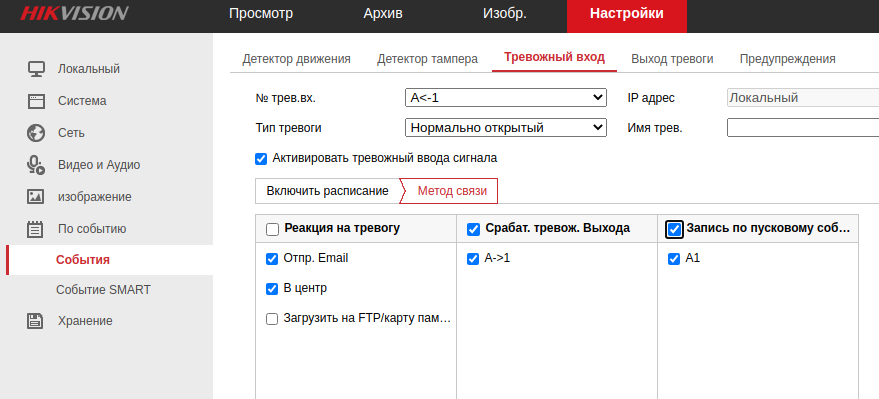The height and width of the screenshot is (399, 879).
Task: Open the Локальный settings section
Action: pos(89,69)
